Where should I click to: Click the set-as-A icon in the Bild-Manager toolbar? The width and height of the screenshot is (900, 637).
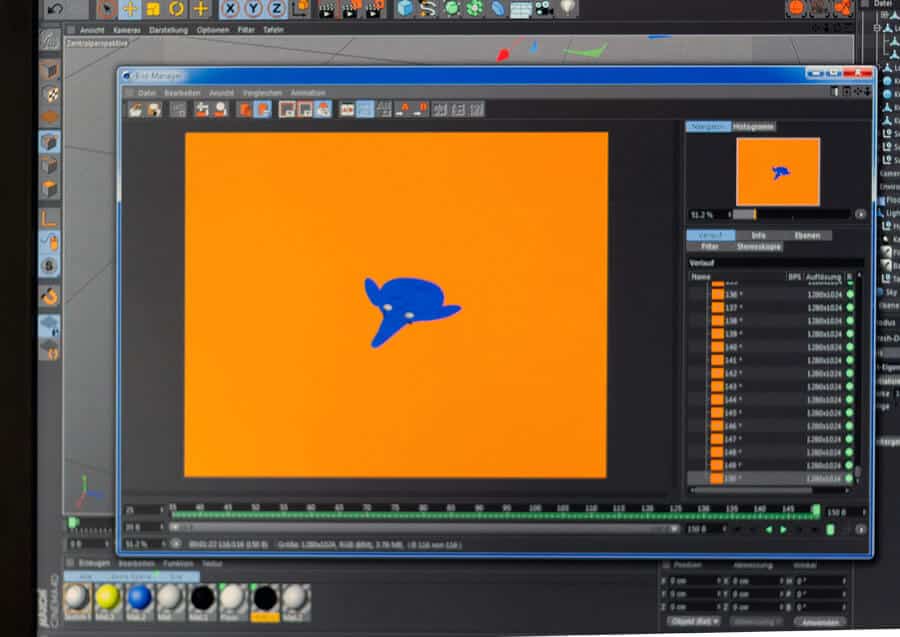click(x=404, y=109)
